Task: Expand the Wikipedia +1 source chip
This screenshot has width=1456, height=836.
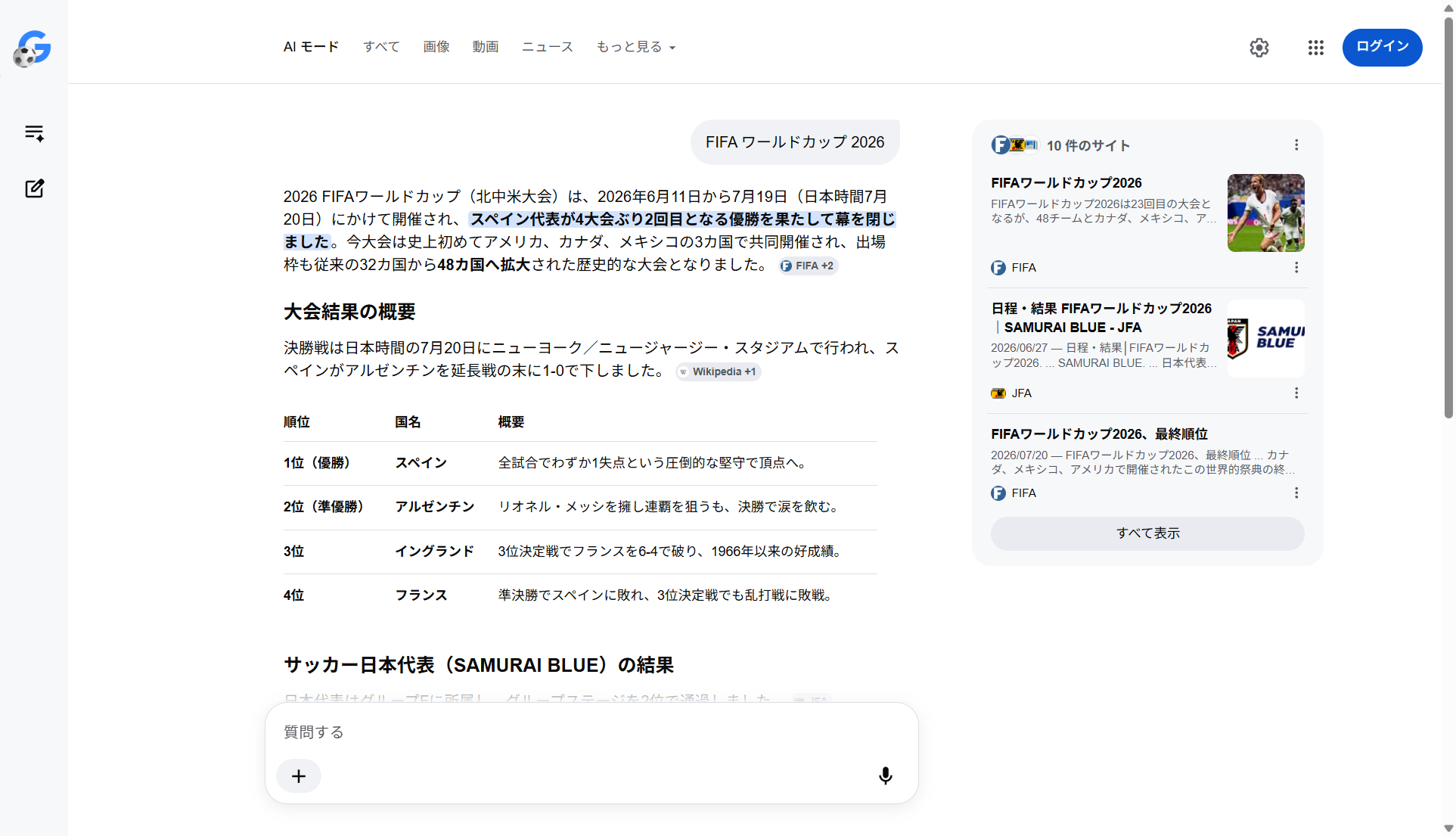Action: pos(718,371)
